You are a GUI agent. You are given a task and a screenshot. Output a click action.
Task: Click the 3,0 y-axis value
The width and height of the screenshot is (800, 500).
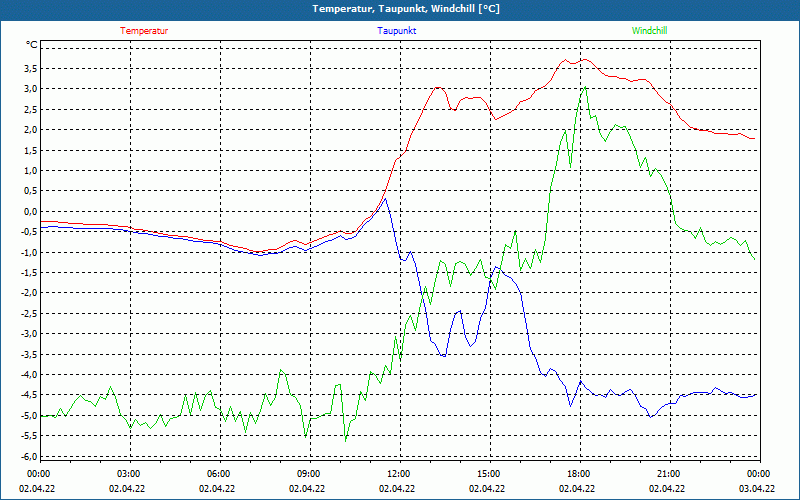[x=30, y=89]
